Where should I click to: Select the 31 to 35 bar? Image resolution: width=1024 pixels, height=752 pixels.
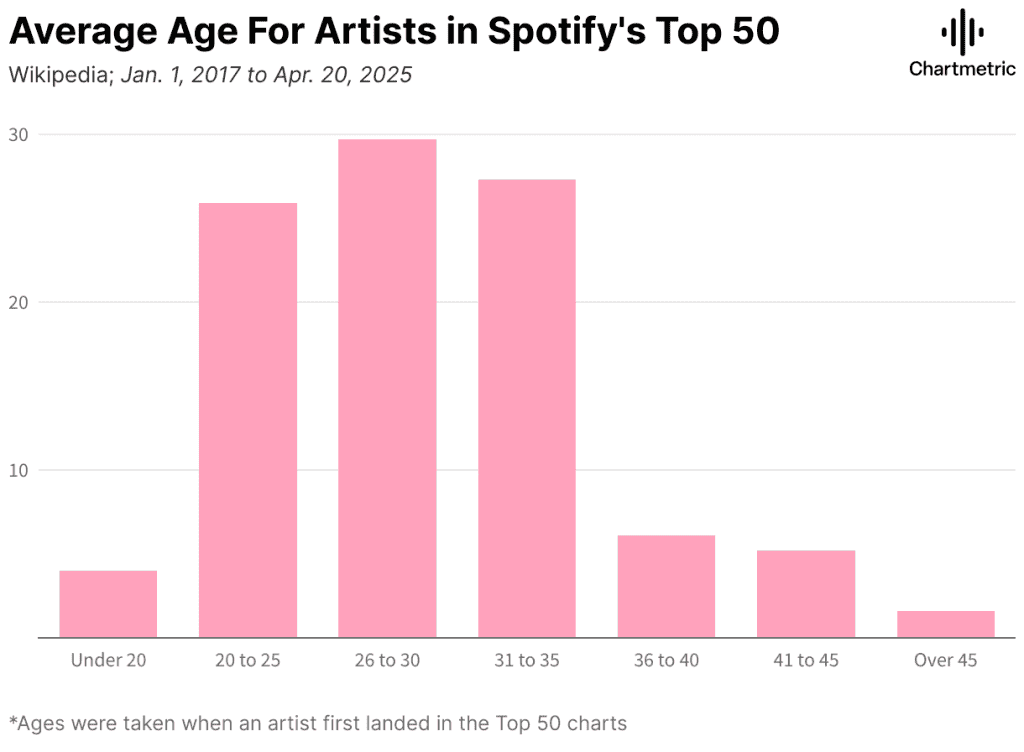527,408
